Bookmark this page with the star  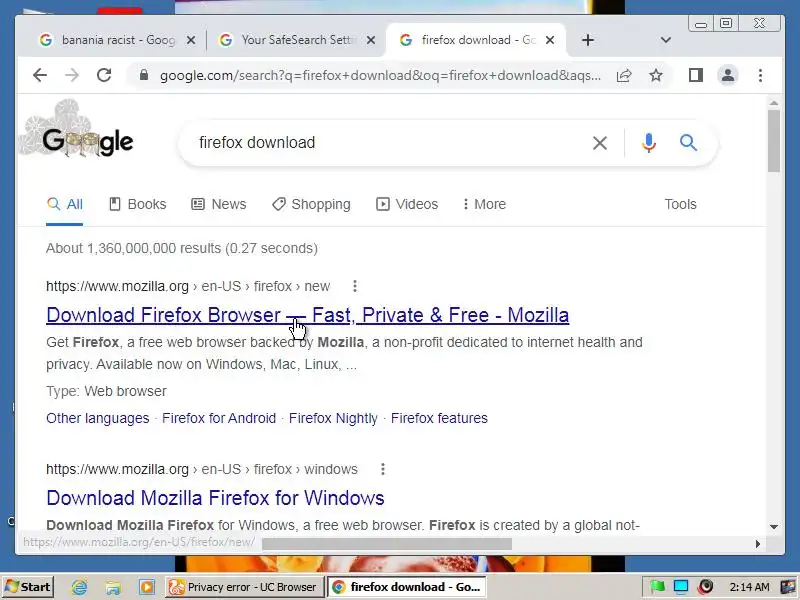coord(656,76)
